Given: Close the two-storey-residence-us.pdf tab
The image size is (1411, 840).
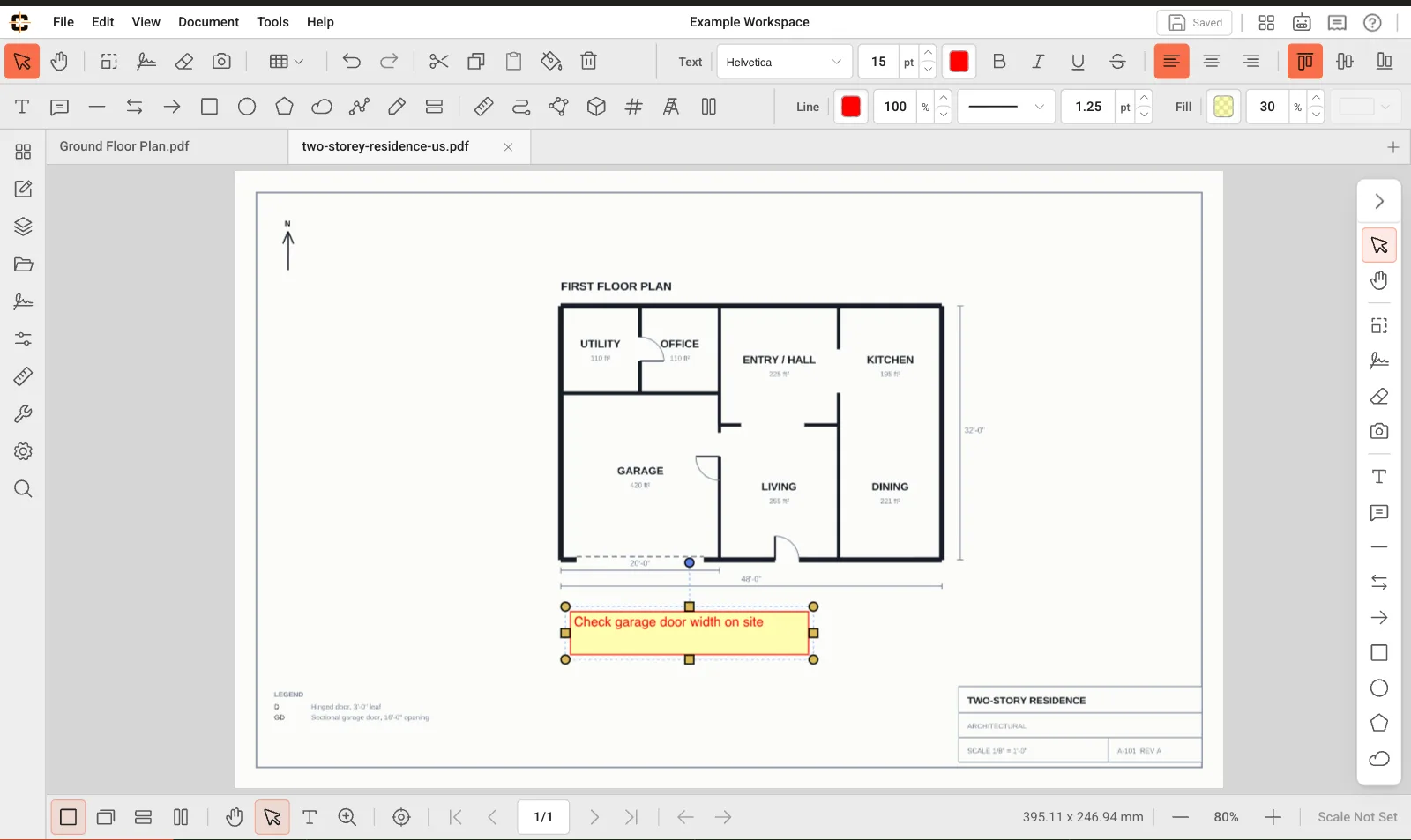Looking at the screenshot, I should tap(508, 147).
